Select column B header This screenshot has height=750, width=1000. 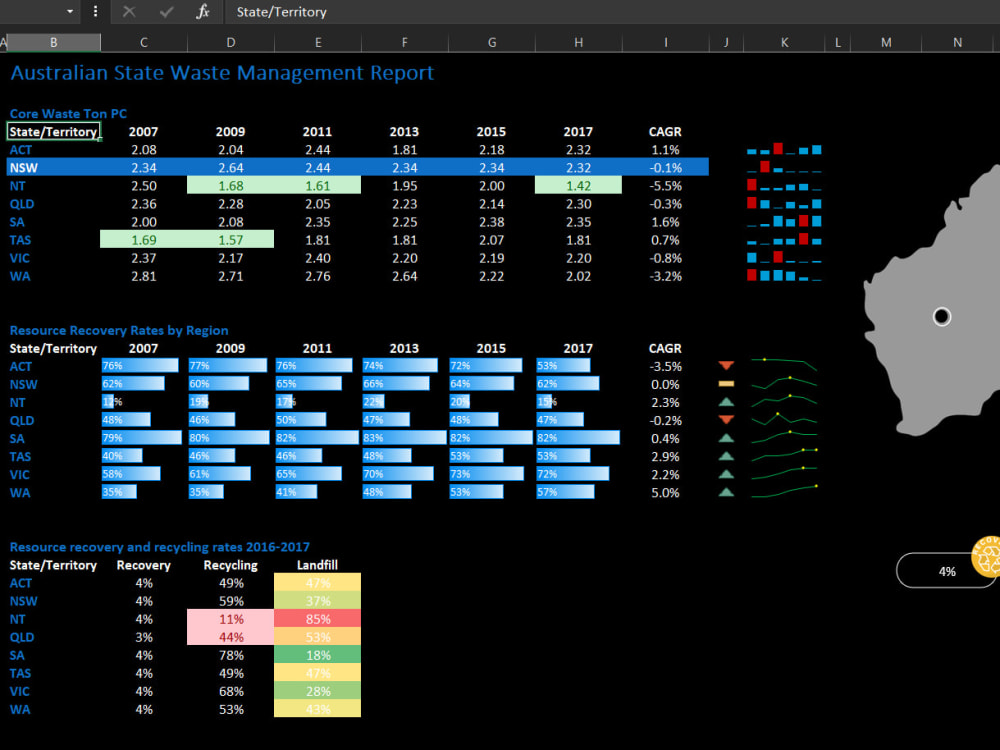point(54,42)
